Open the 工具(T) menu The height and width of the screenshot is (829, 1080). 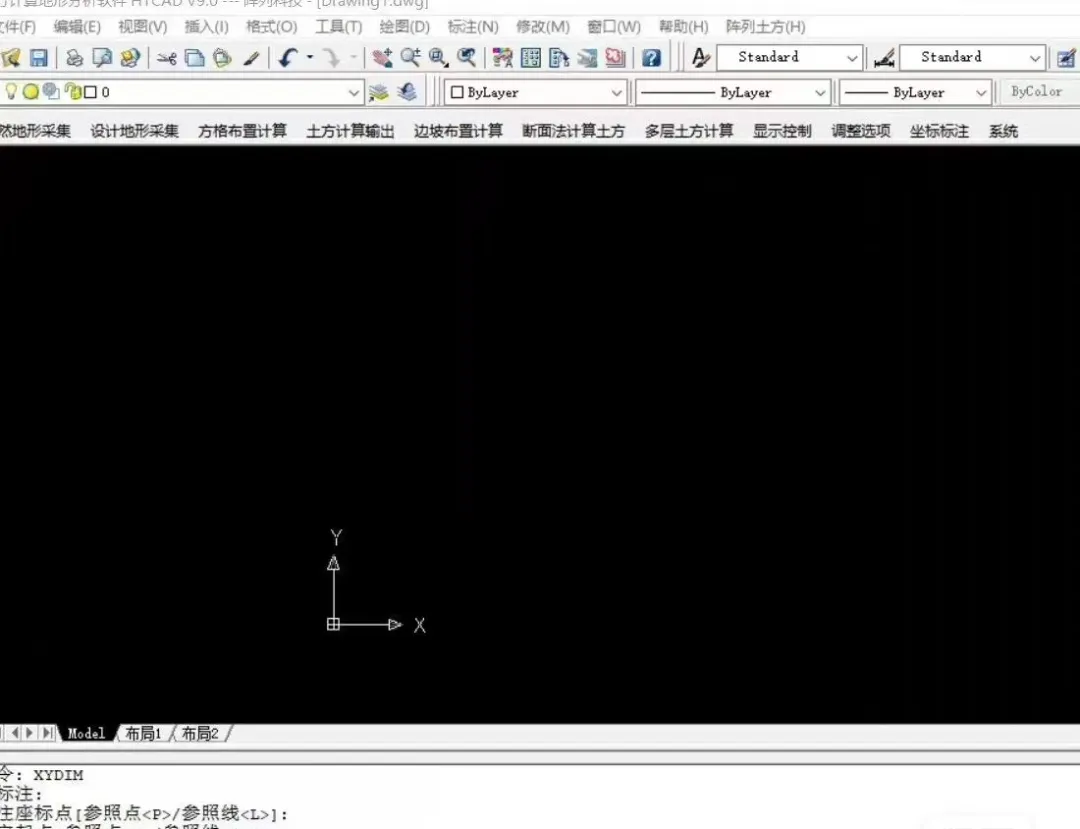338,27
